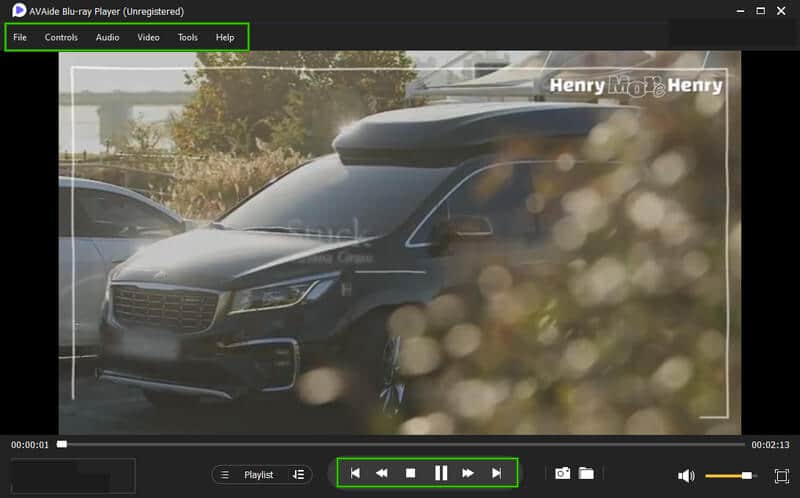Toggle fullscreen mode
The image size is (800, 498).
(x=781, y=476)
